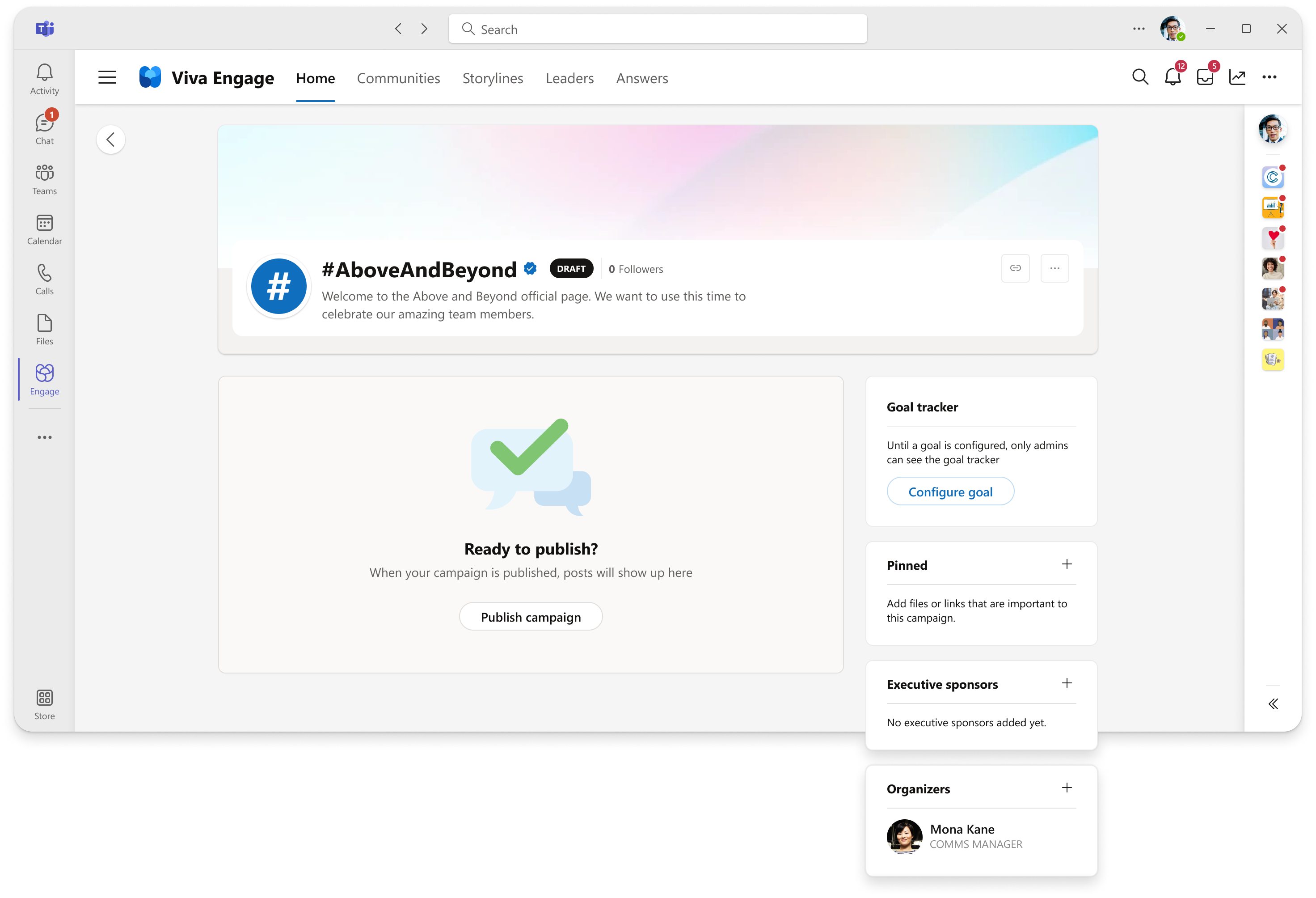Click the Viva Engage home icon

point(150,77)
